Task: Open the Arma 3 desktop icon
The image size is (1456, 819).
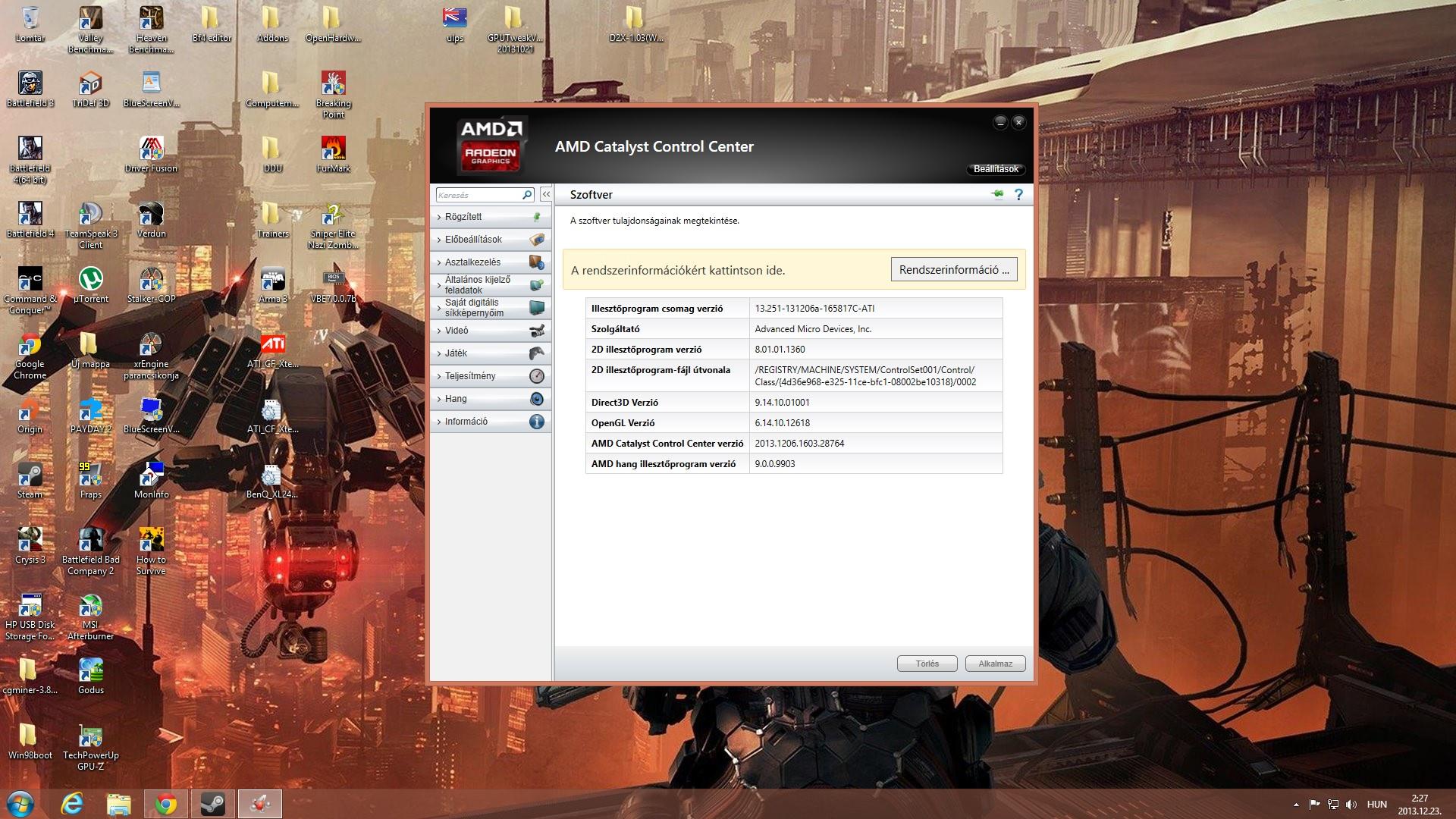Action: (x=273, y=284)
